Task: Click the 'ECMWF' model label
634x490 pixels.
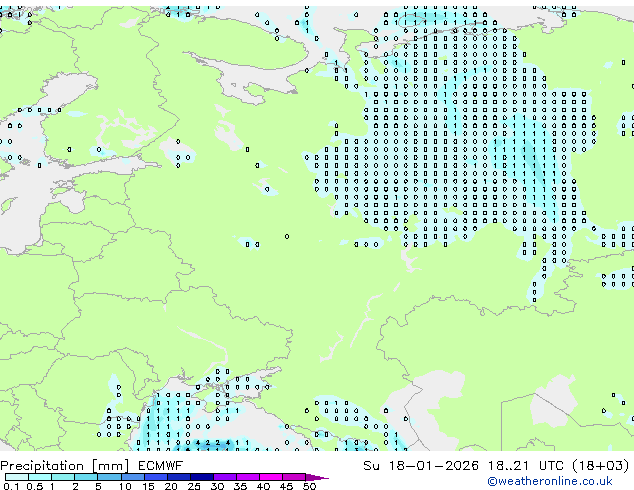Action: coord(161,466)
